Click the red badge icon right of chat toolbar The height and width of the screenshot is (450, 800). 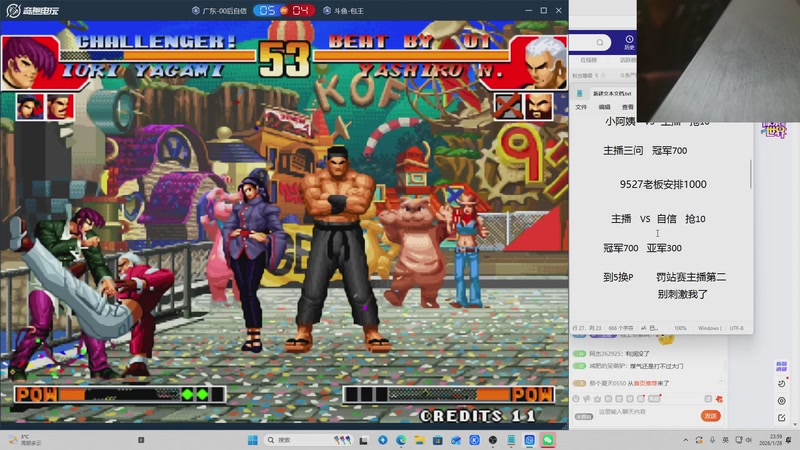[719, 398]
